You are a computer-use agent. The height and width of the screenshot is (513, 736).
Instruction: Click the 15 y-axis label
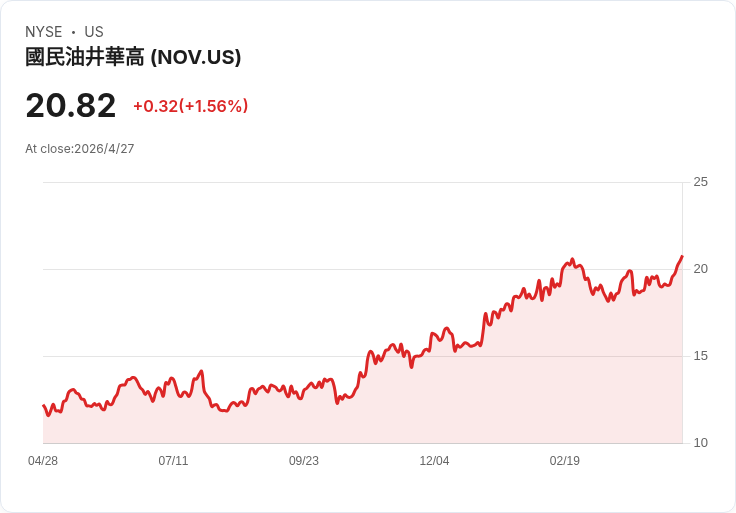[700, 356]
